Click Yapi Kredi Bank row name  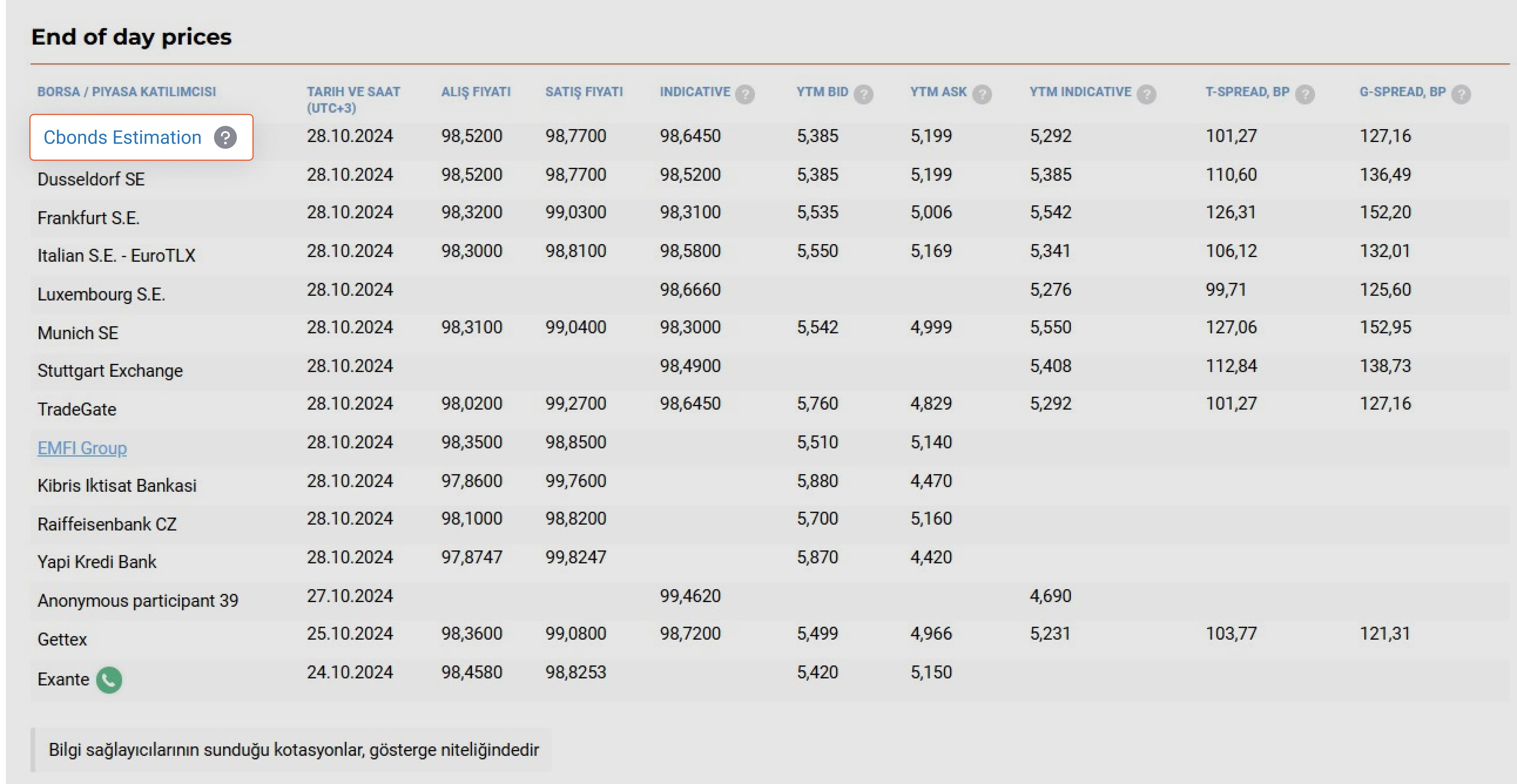[97, 562]
